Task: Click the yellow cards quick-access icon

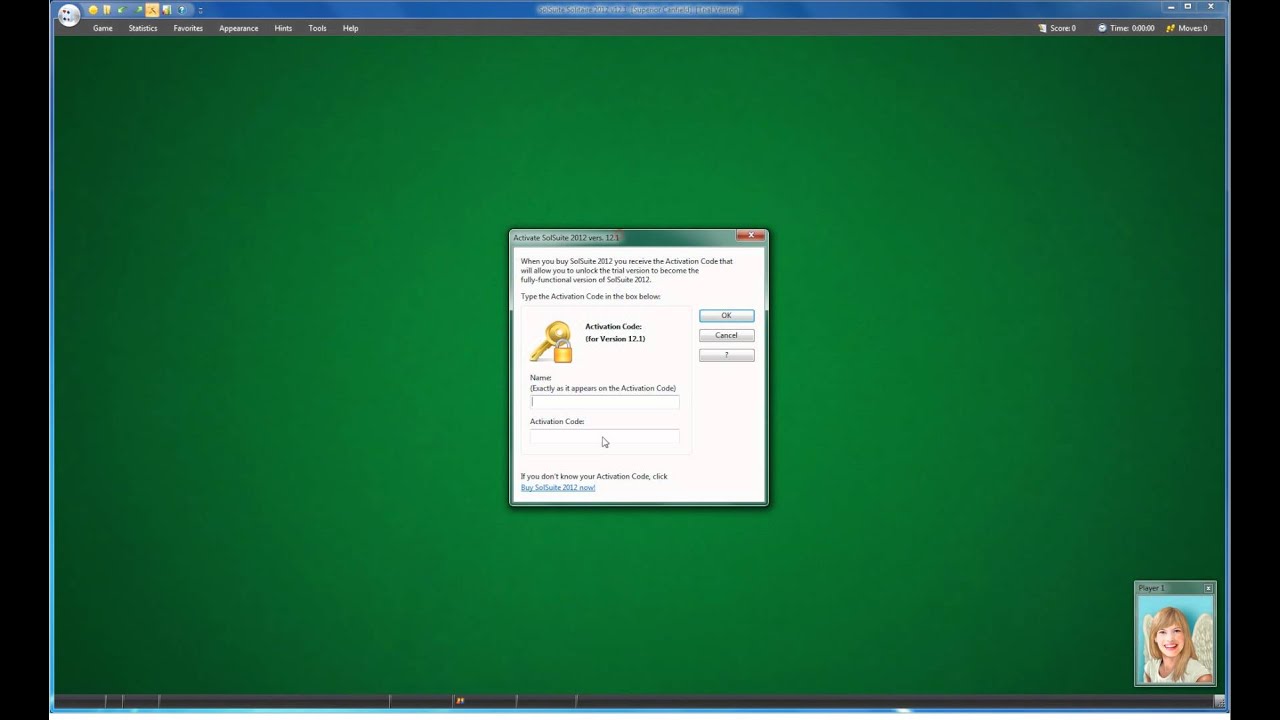Action: pos(107,10)
